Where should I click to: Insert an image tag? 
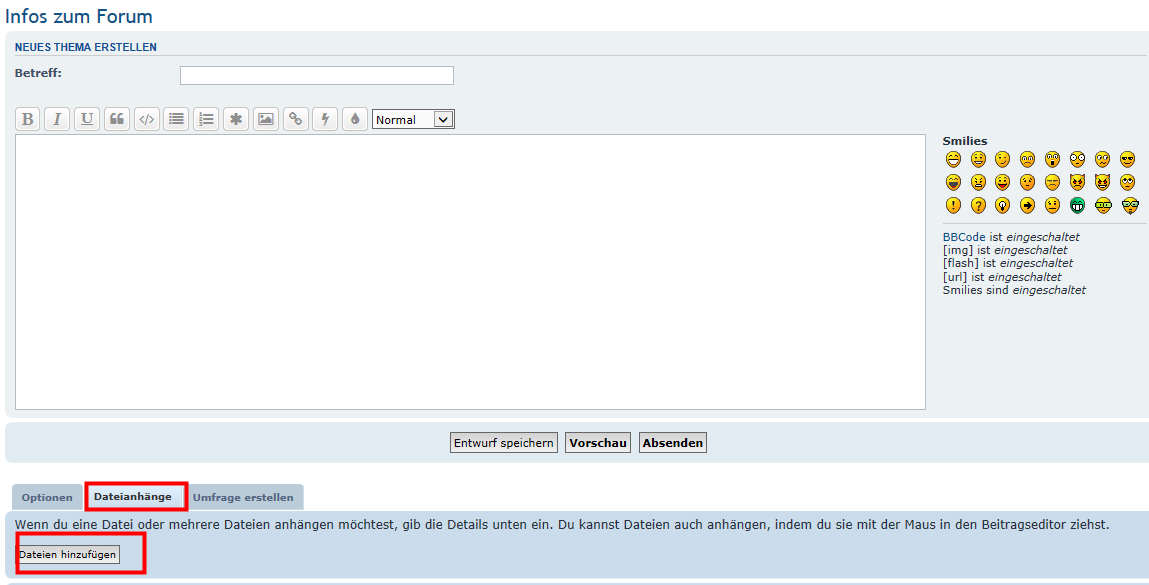pos(265,119)
